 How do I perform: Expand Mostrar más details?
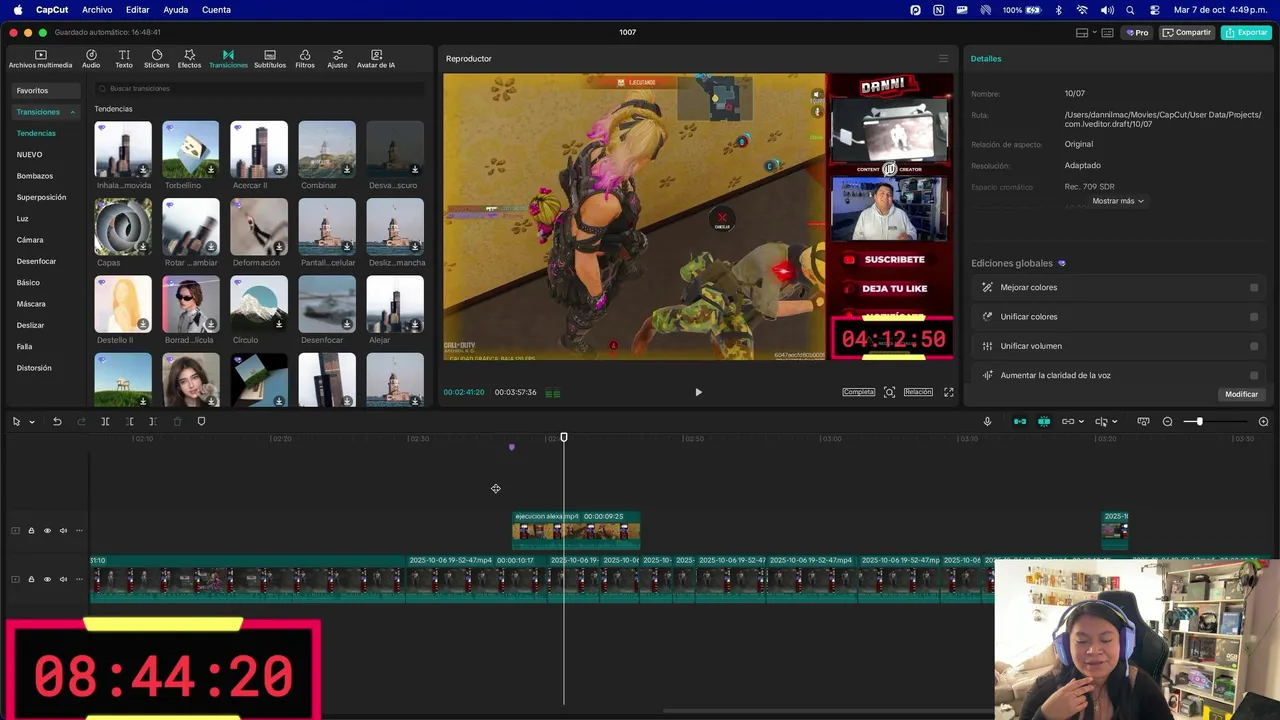pos(1117,201)
